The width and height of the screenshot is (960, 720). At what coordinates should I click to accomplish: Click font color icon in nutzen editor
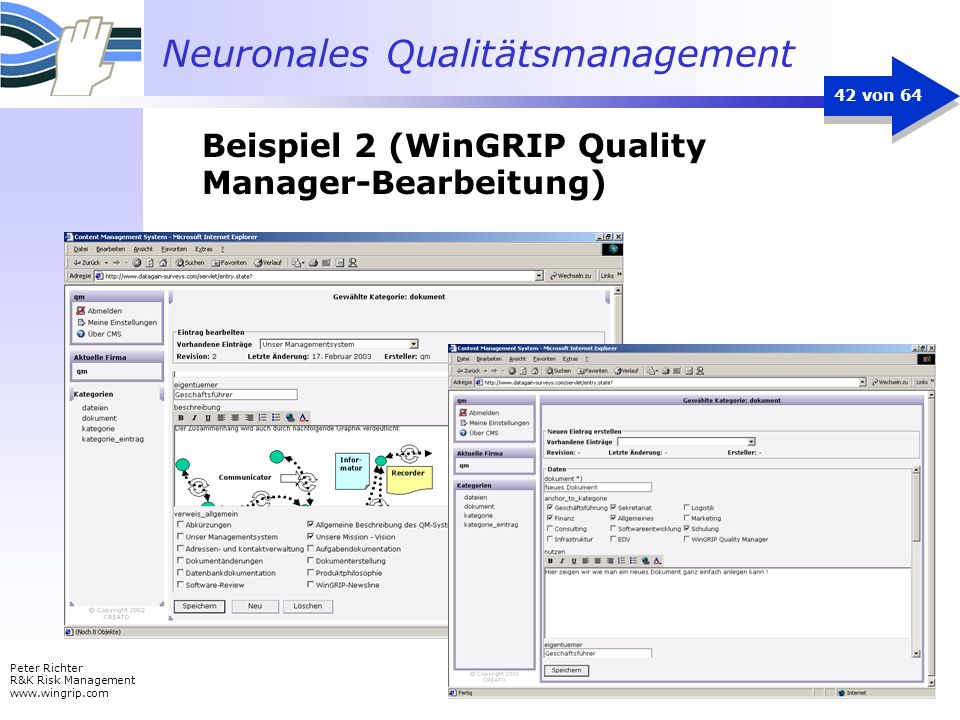click(x=657, y=561)
